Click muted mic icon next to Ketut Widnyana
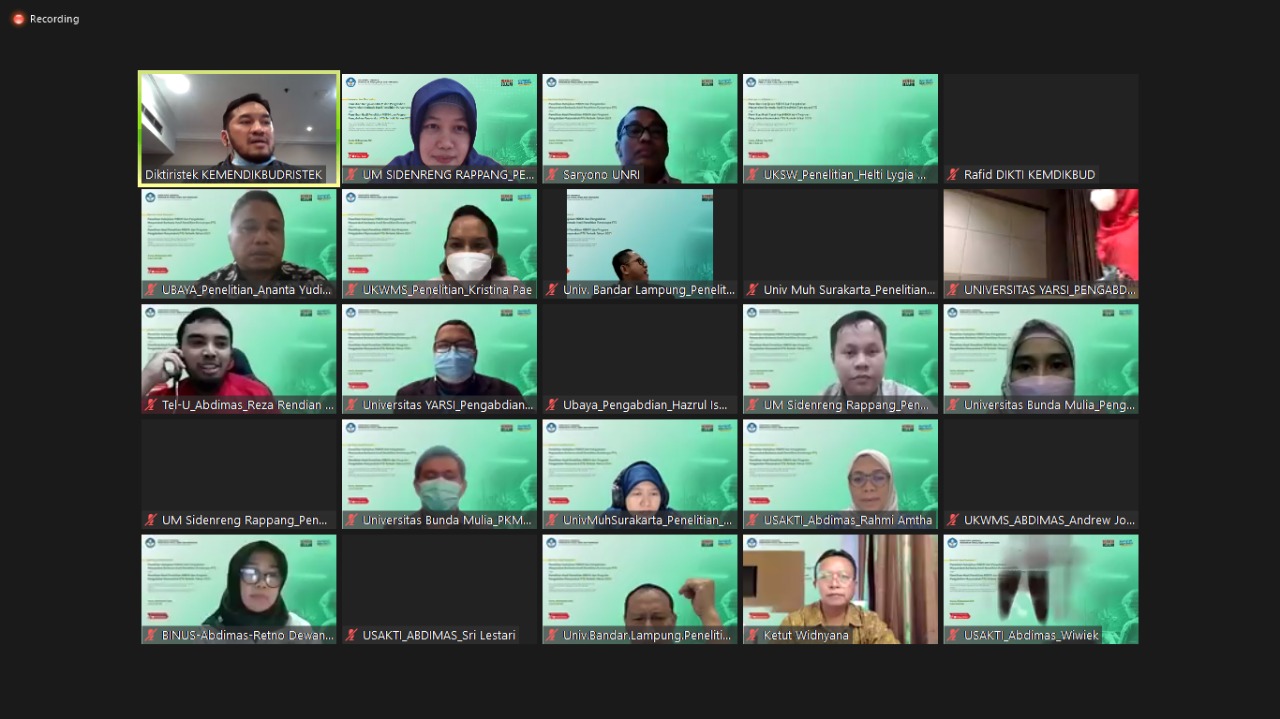This screenshot has height=719, width=1280. coord(752,636)
